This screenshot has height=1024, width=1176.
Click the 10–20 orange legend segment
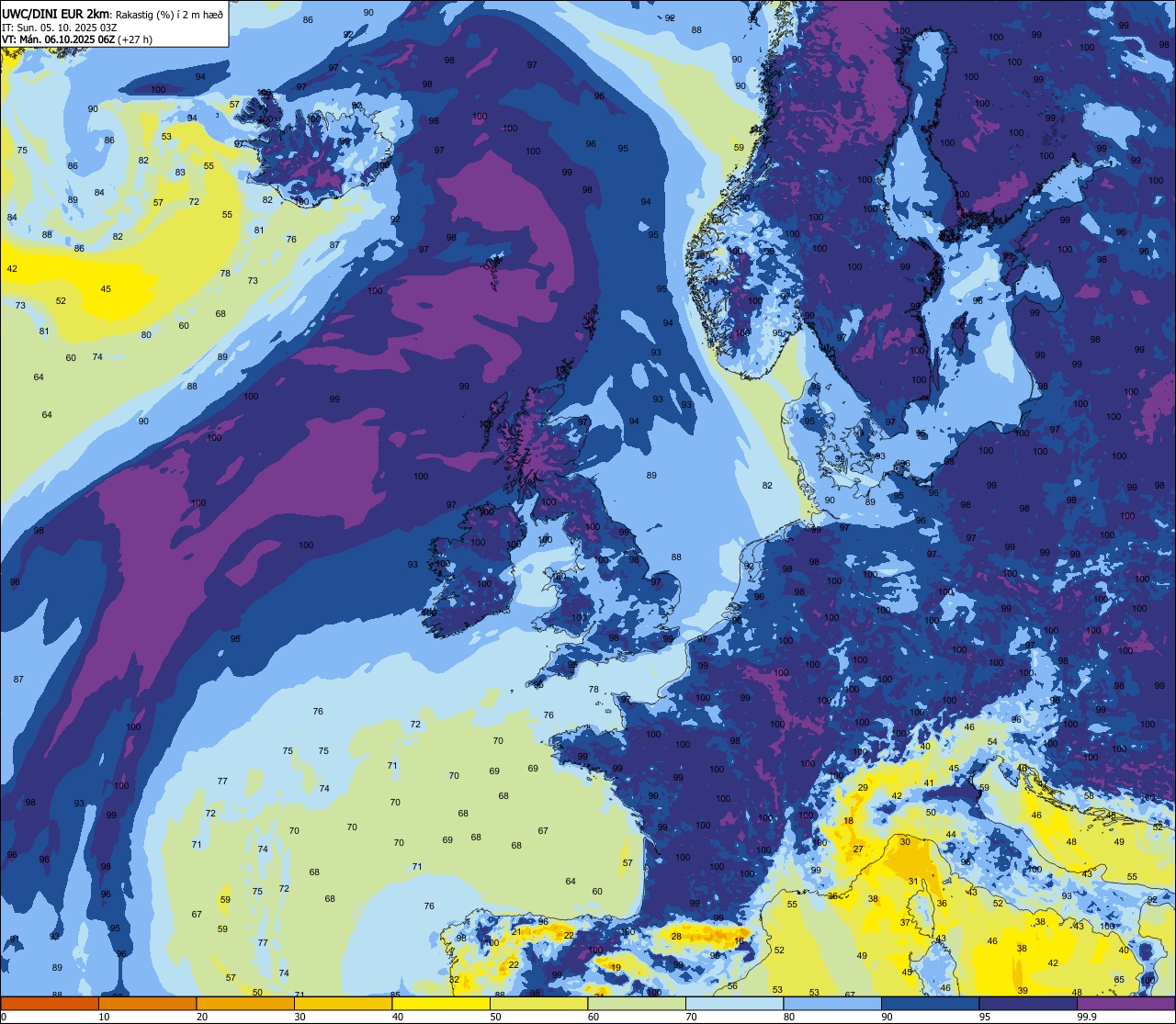(x=147, y=1003)
